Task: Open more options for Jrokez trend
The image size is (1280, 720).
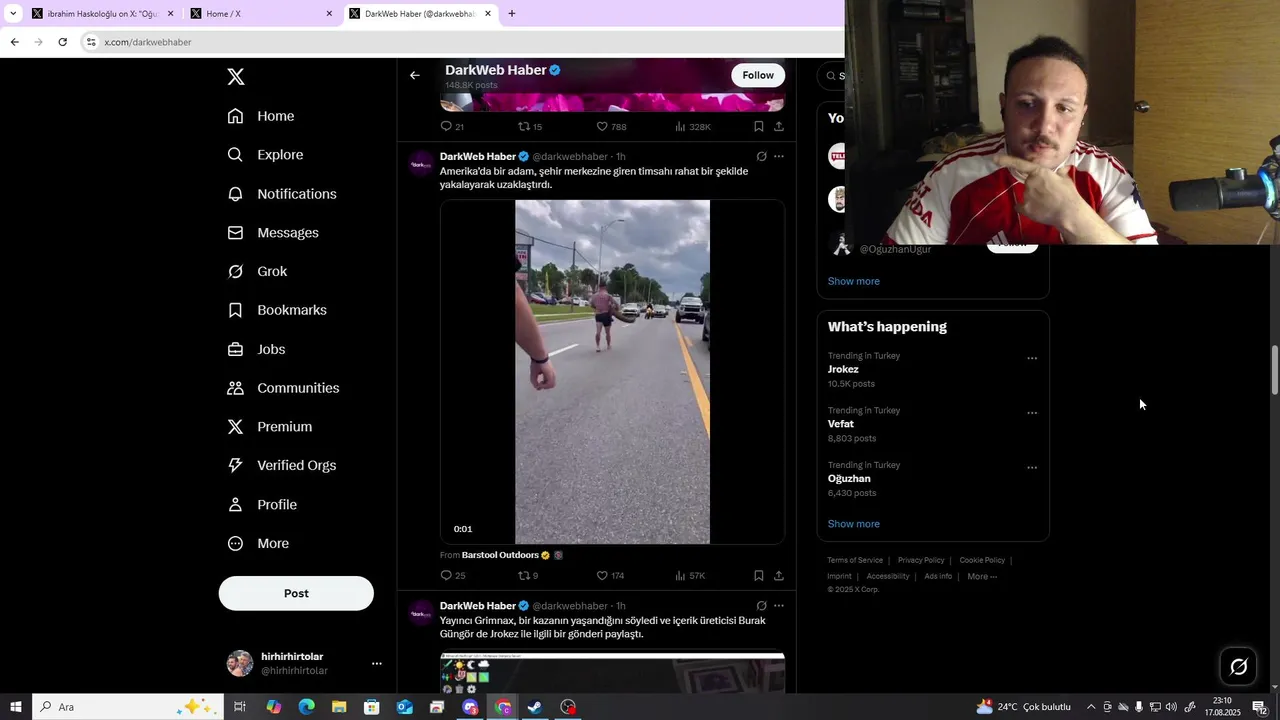Action: [x=1032, y=358]
